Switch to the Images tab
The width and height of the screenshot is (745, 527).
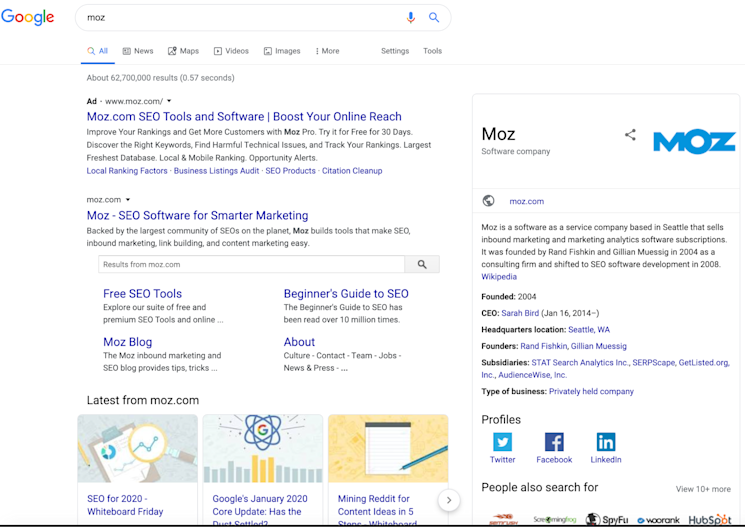[282, 51]
